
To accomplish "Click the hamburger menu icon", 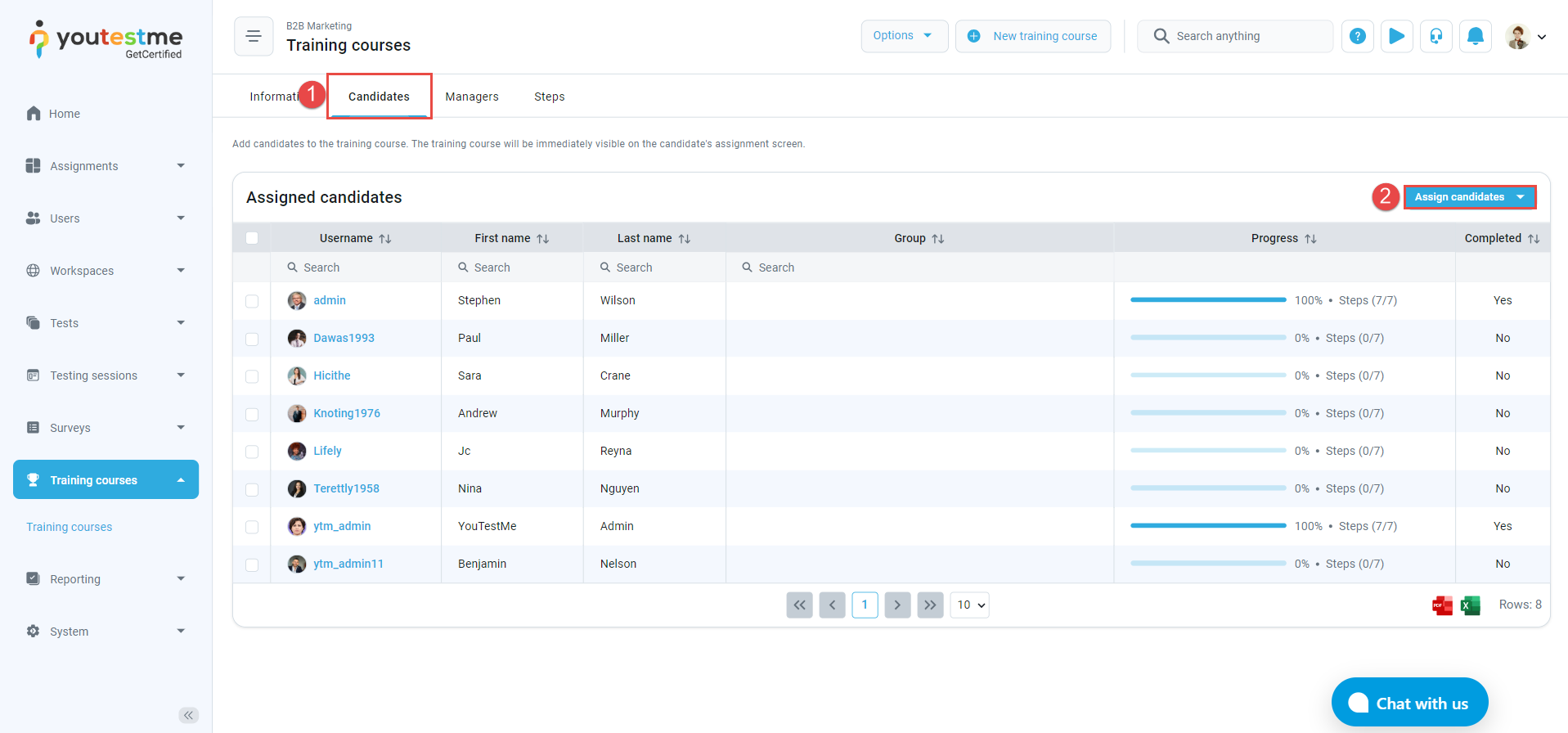I will 254,36.
